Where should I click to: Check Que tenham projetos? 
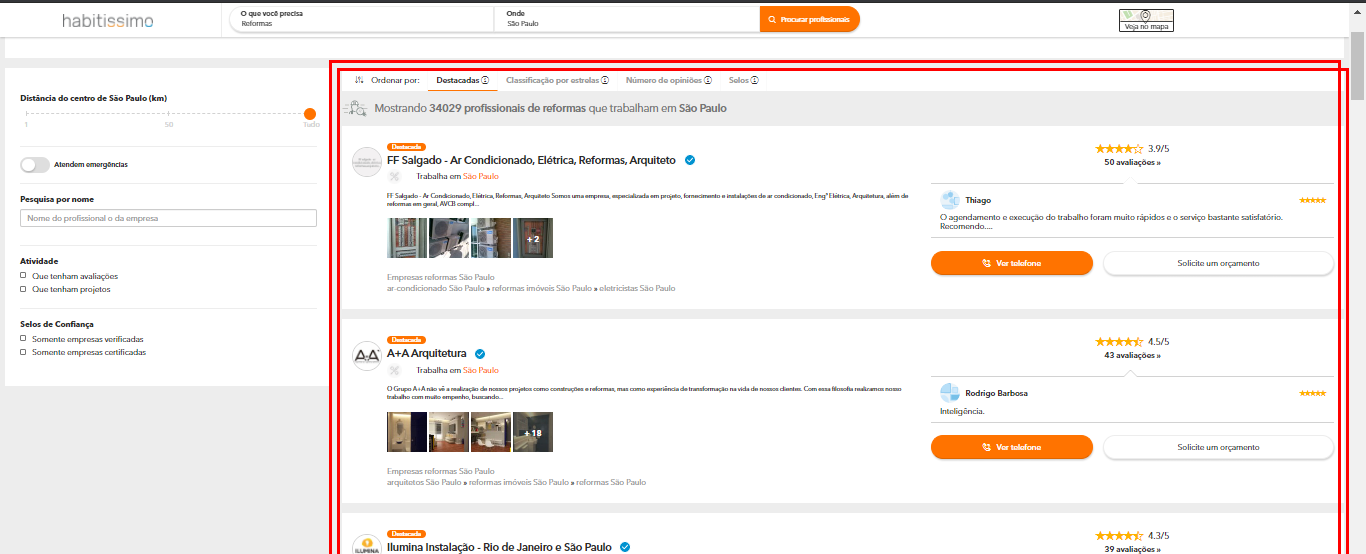(24, 289)
